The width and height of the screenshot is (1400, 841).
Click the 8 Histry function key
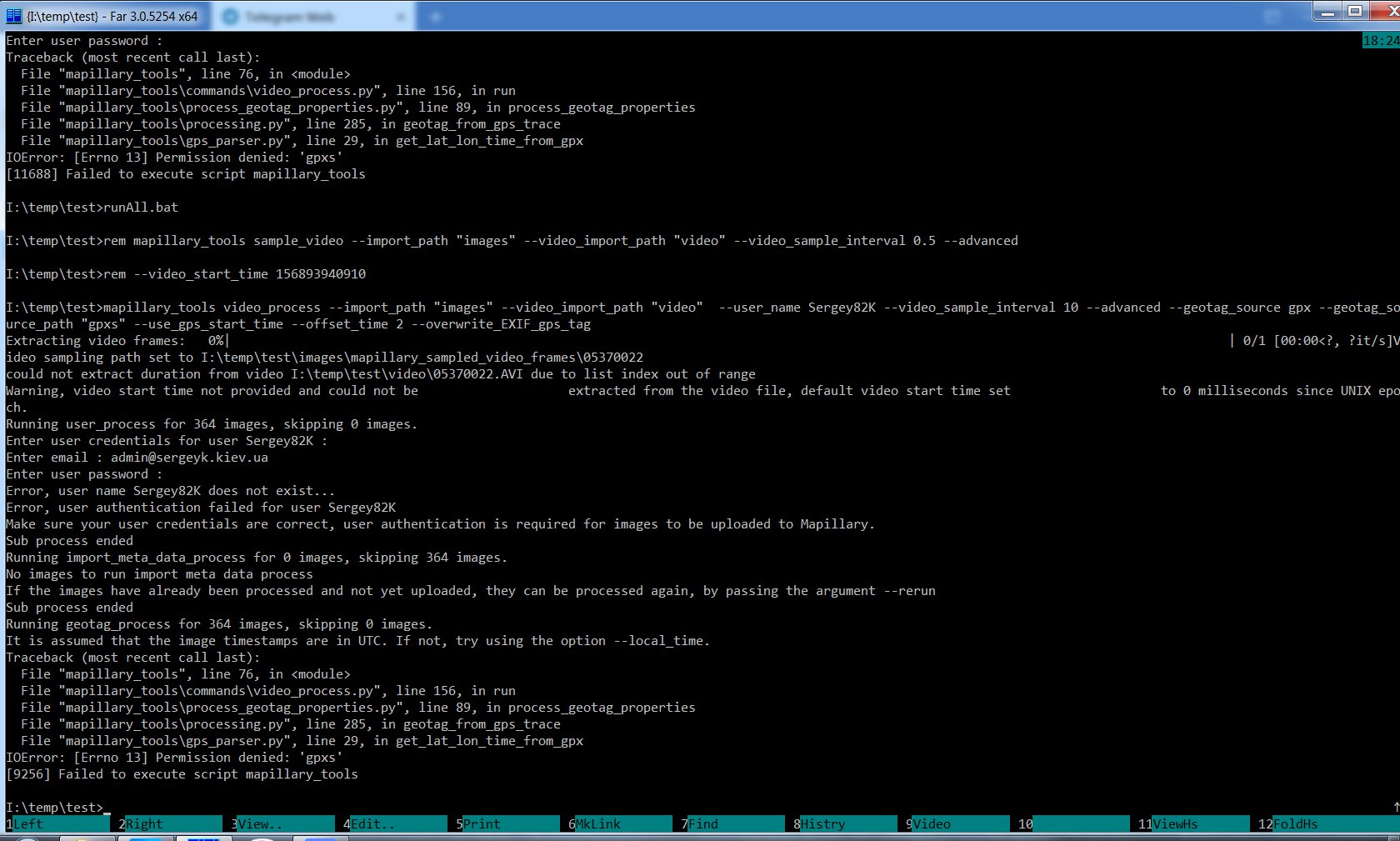(x=845, y=823)
